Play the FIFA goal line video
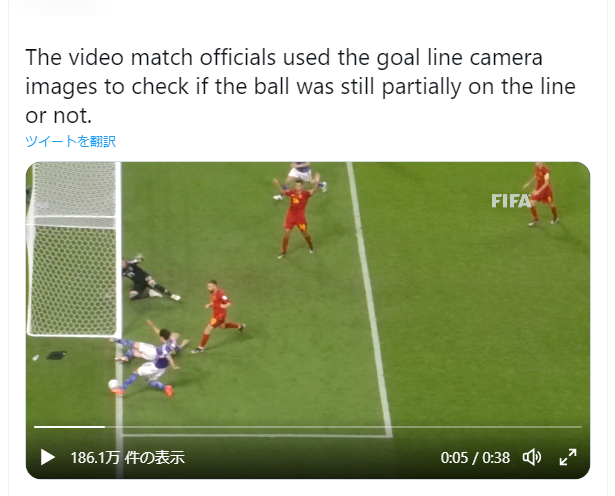 (x=47, y=457)
